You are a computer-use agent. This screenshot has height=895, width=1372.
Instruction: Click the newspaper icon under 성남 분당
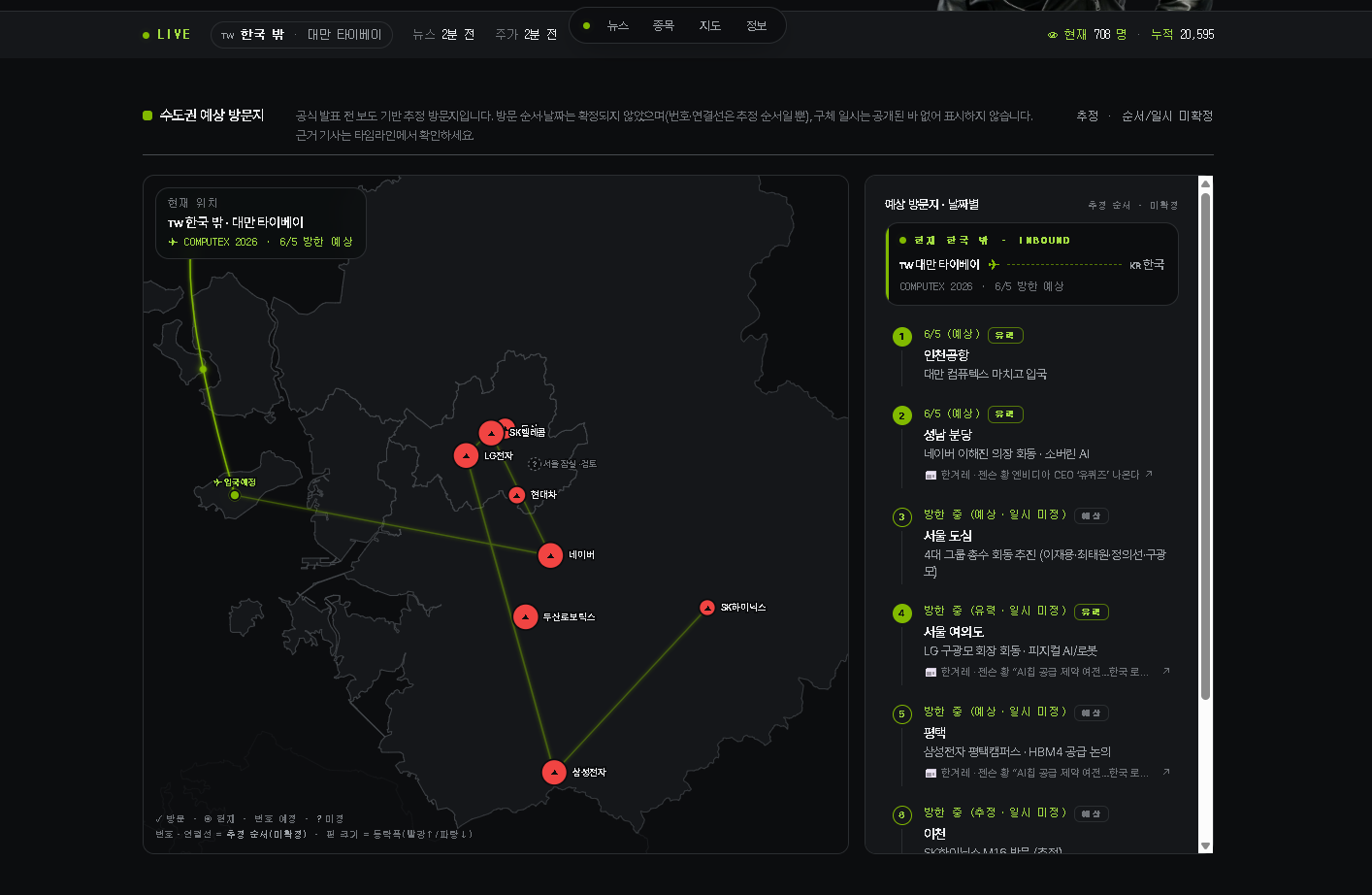pyautogui.click(x=931, y=476)
